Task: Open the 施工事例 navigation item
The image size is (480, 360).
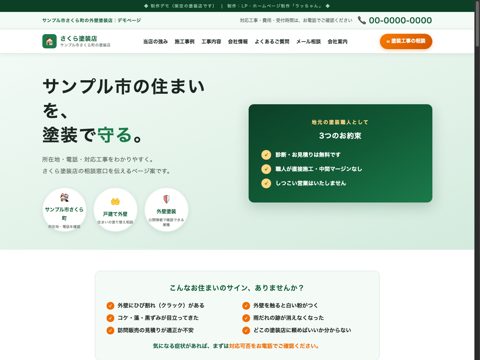Action: (x=184, y=42)
